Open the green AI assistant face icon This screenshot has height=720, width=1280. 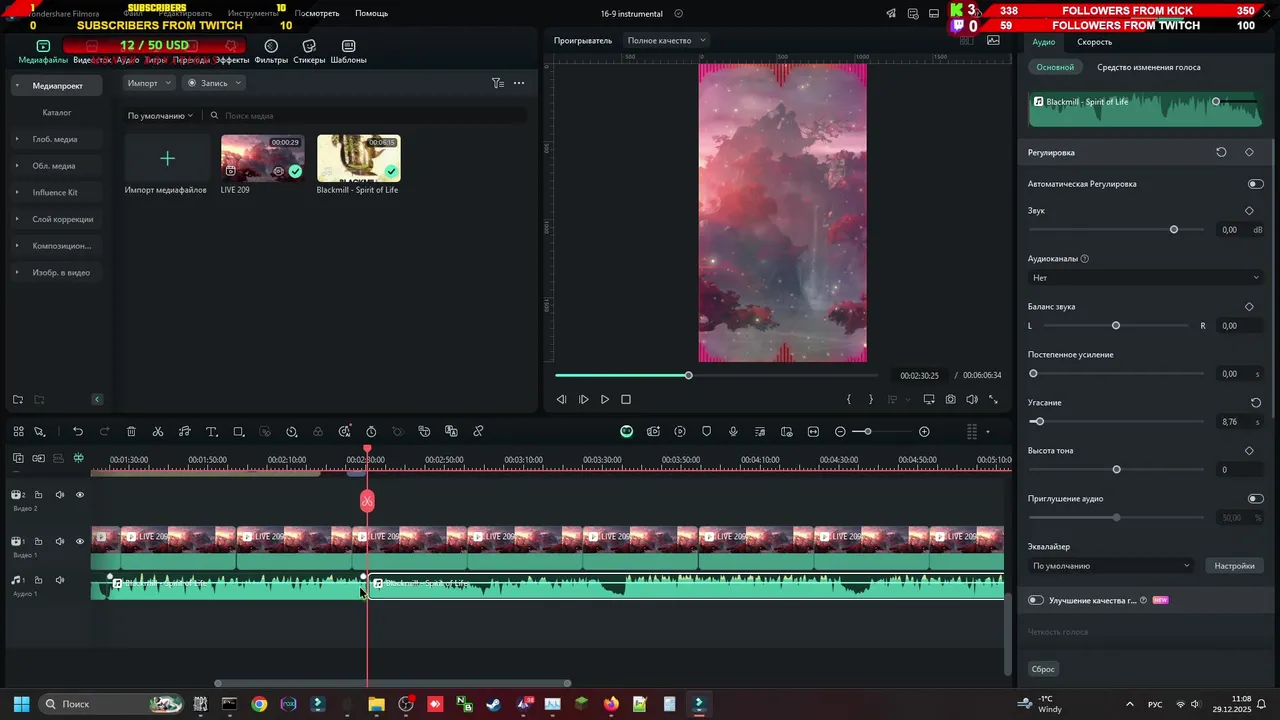[x=626, y=432]
